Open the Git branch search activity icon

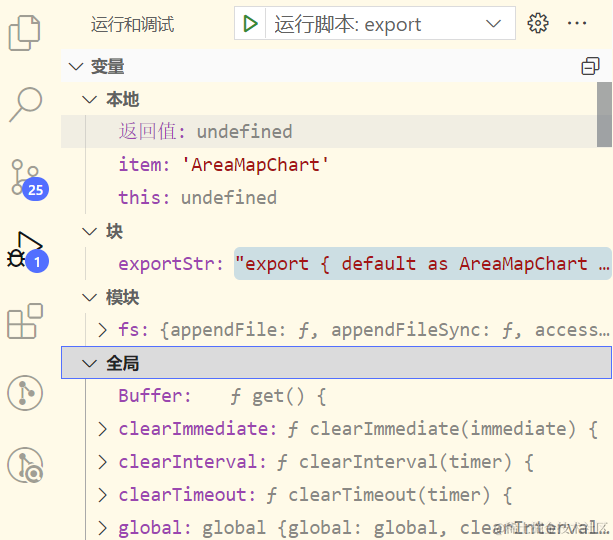point(25,465)
